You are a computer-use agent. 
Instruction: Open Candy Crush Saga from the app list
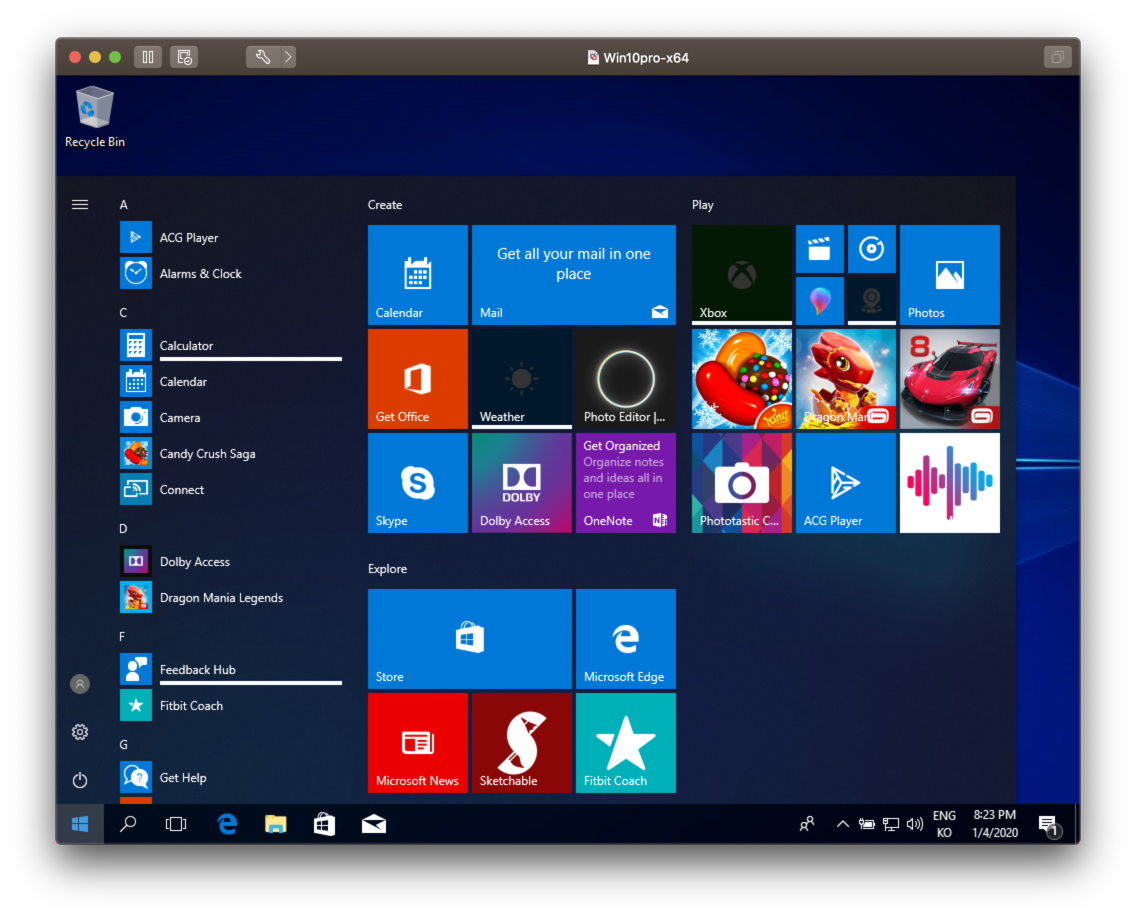click(x=232, y=453)
